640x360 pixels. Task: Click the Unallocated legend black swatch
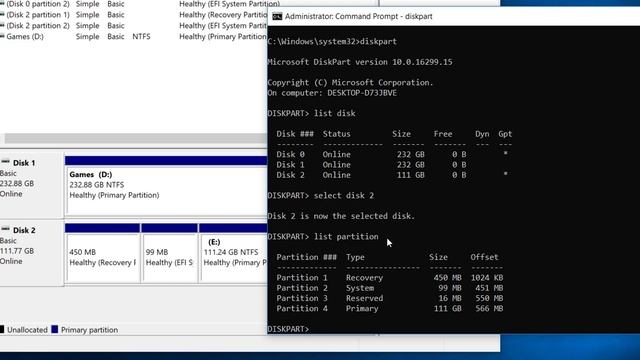(x=2, y=329)
